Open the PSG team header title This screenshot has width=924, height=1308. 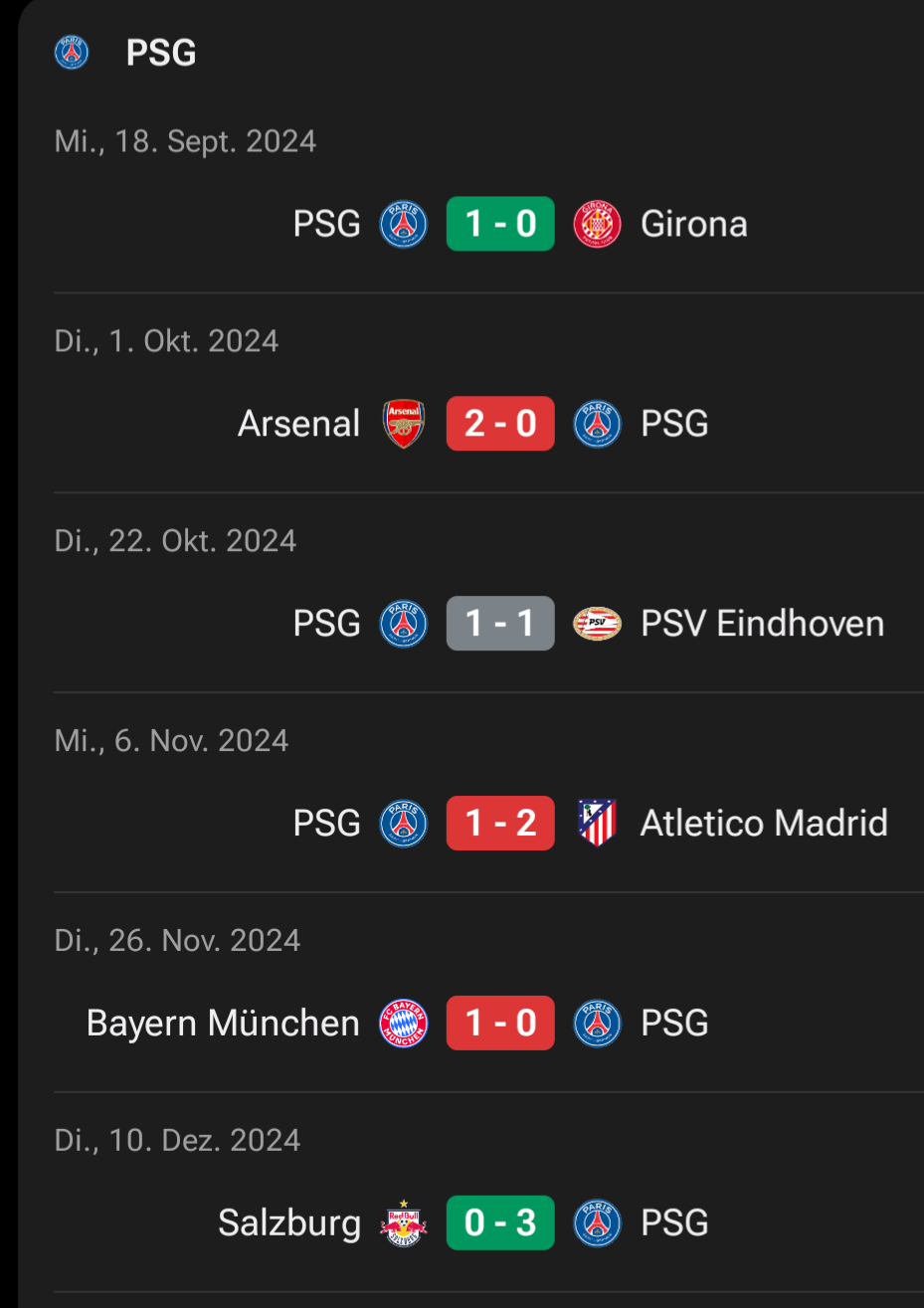pos(161,53)
